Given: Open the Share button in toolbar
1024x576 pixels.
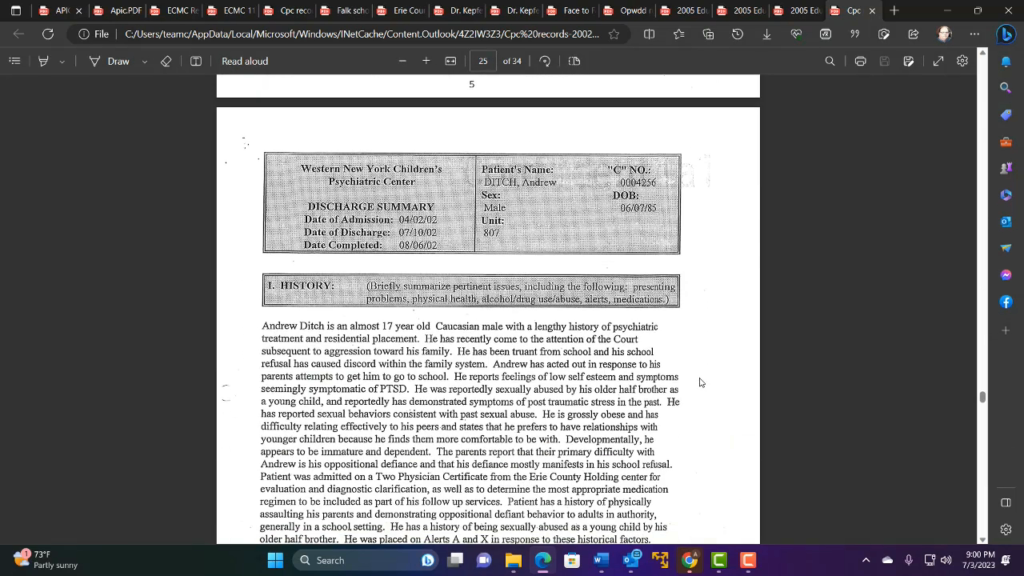Looking at the screenshot, I should pos(913,34).
